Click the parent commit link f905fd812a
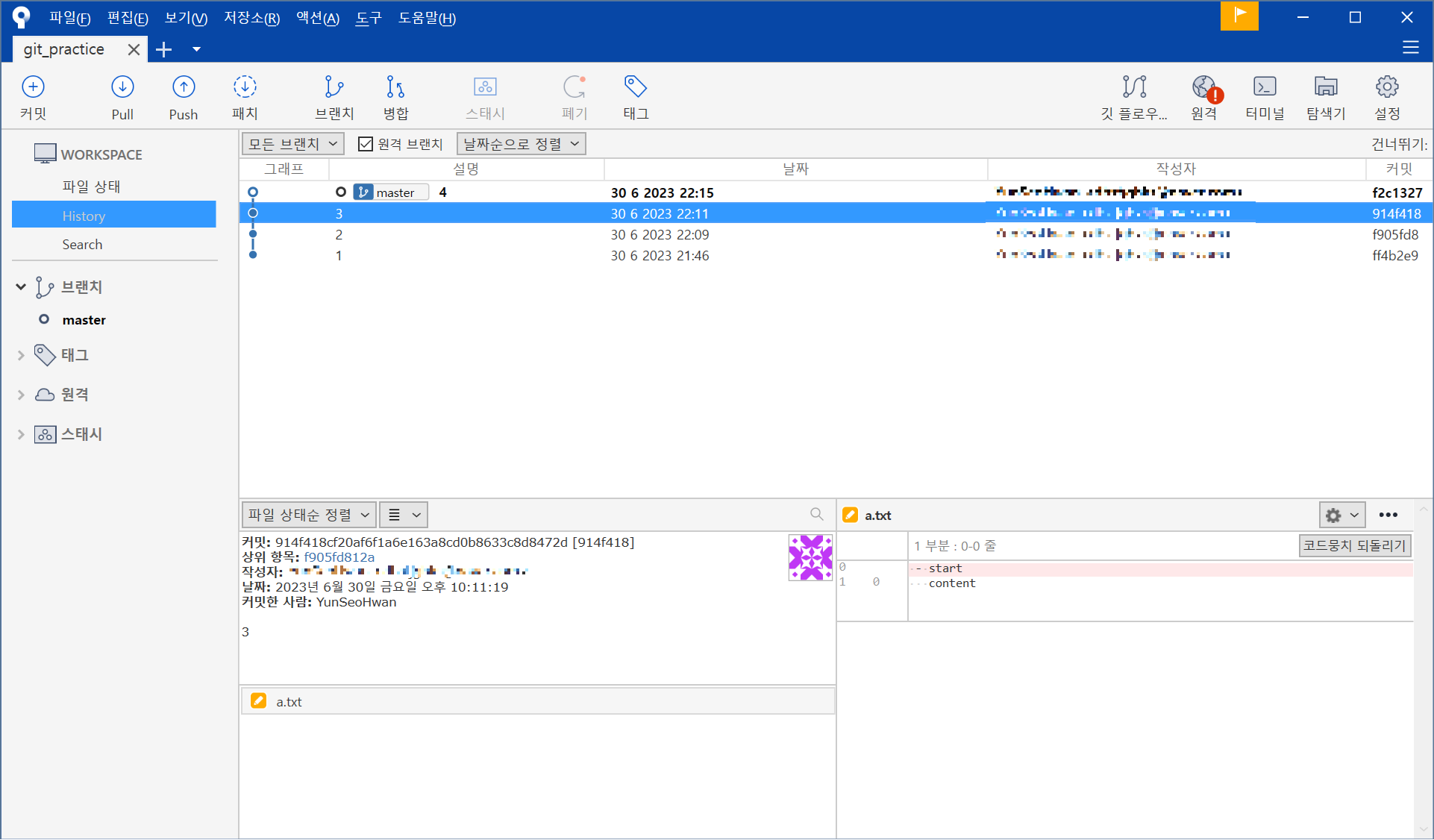The width and height of the screenshot is (1434, 840). (x=339, y=557)
